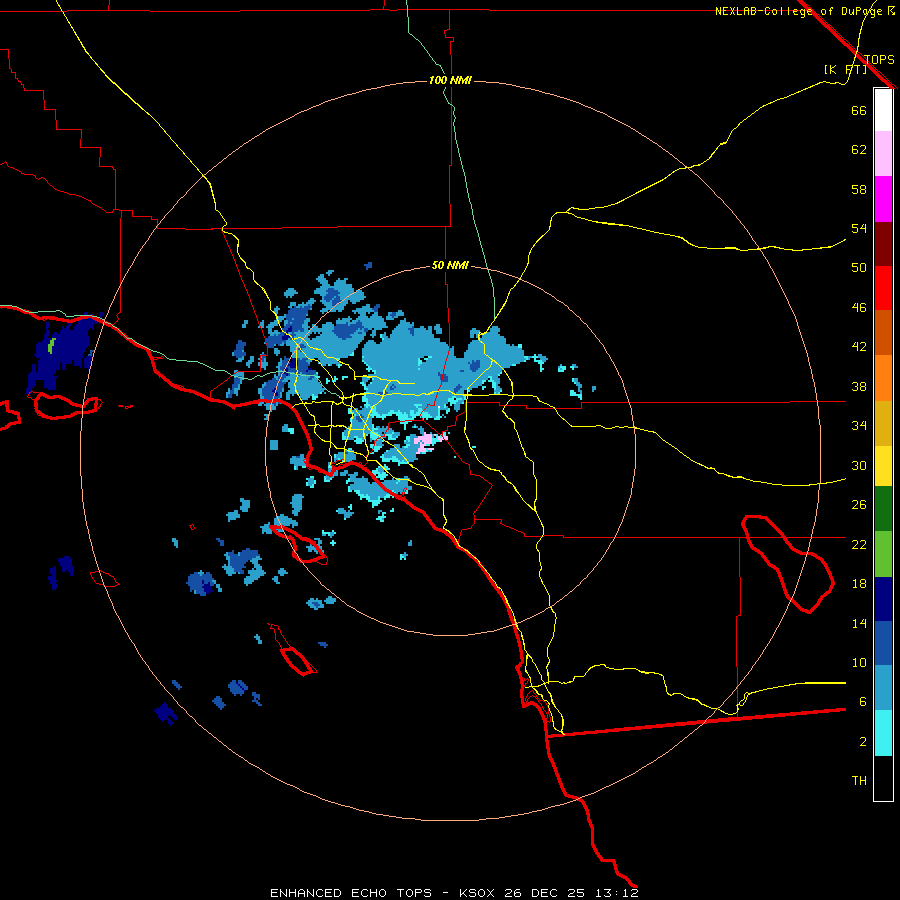The height and width of the screenshot is (900, 900).
Task: Click the "42" legend value
Action: pos(859,347)
